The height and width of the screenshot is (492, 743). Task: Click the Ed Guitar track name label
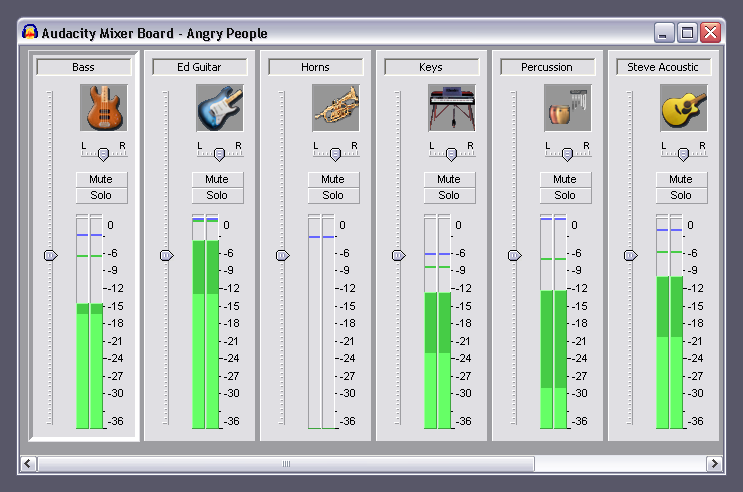[x=199, y=67]
